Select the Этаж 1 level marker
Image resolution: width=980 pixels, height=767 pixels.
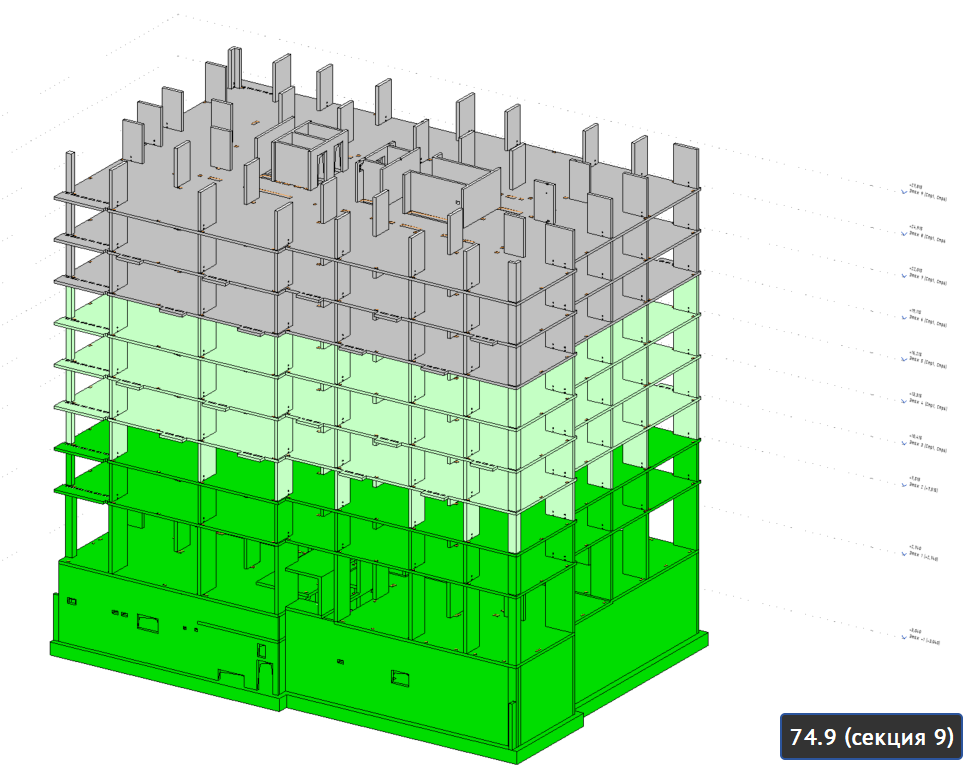click(x=920, y=553)
